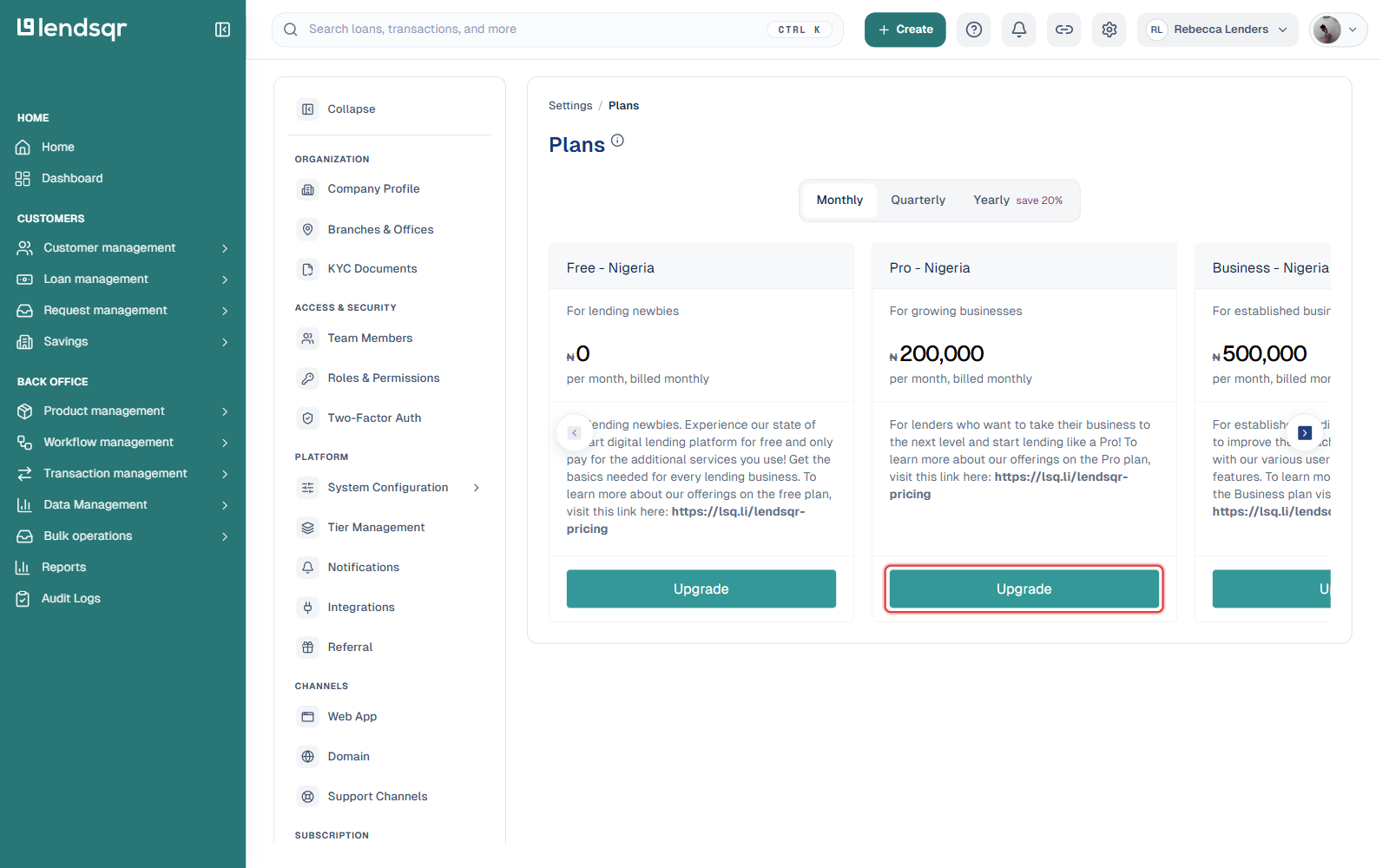Expand Request management submenu

(225, 311)
